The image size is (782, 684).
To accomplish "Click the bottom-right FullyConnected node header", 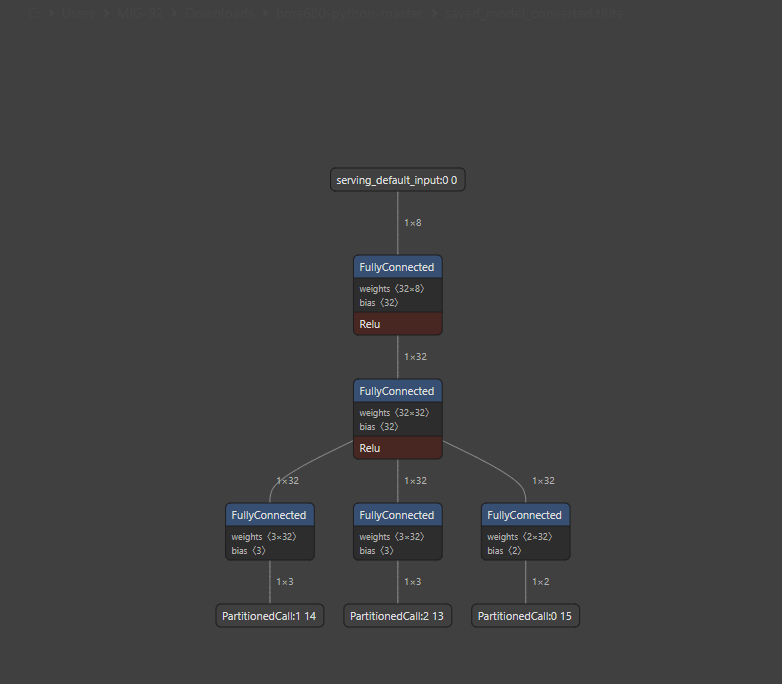I will (x=525, y=515).
